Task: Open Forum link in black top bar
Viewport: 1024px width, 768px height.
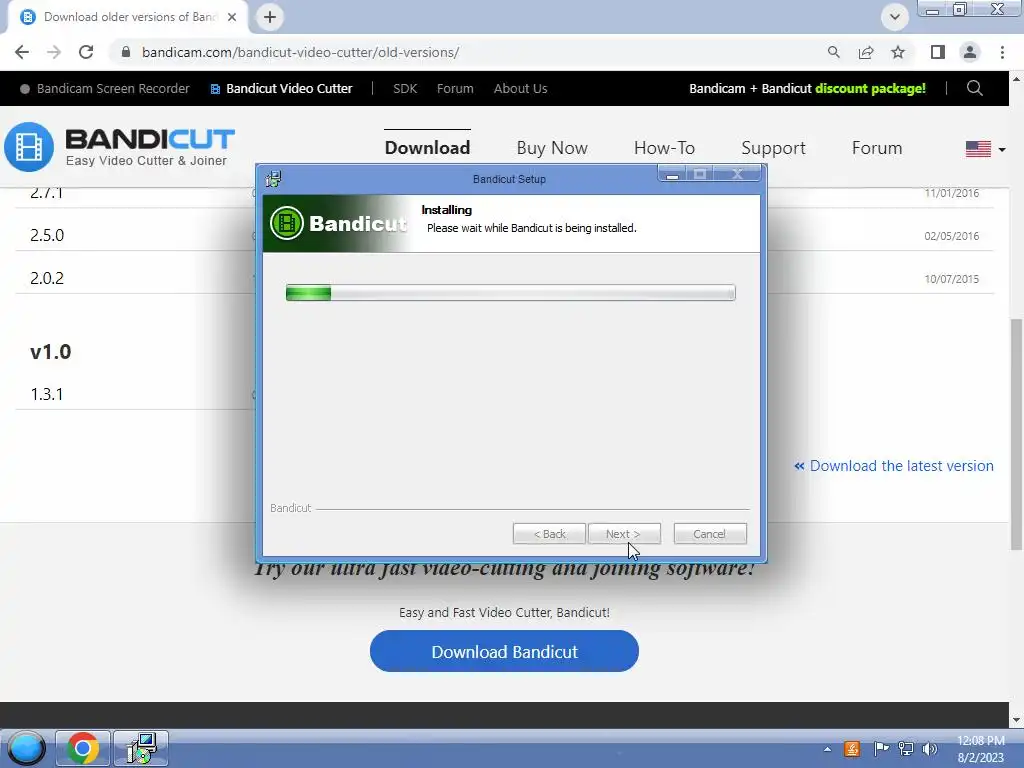Action: coord(455,88)
